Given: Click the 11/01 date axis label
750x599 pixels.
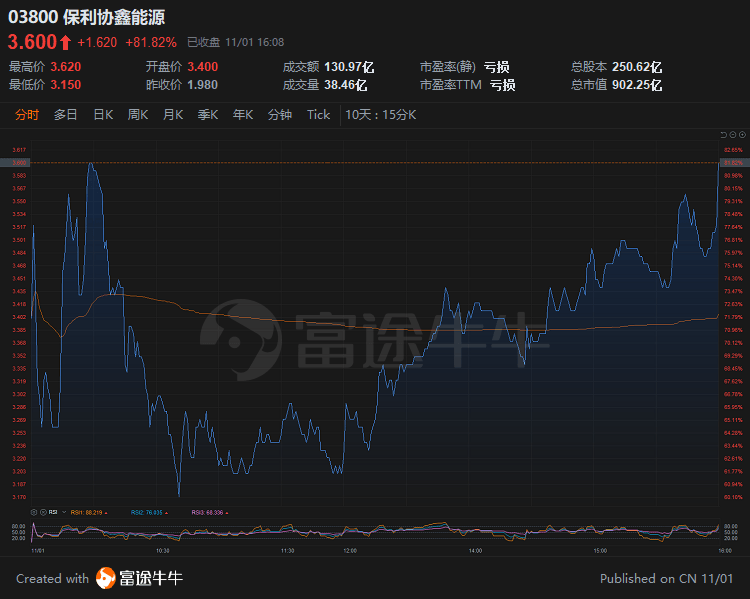Looking at the screenshot, I should click(x=38, y=551).
